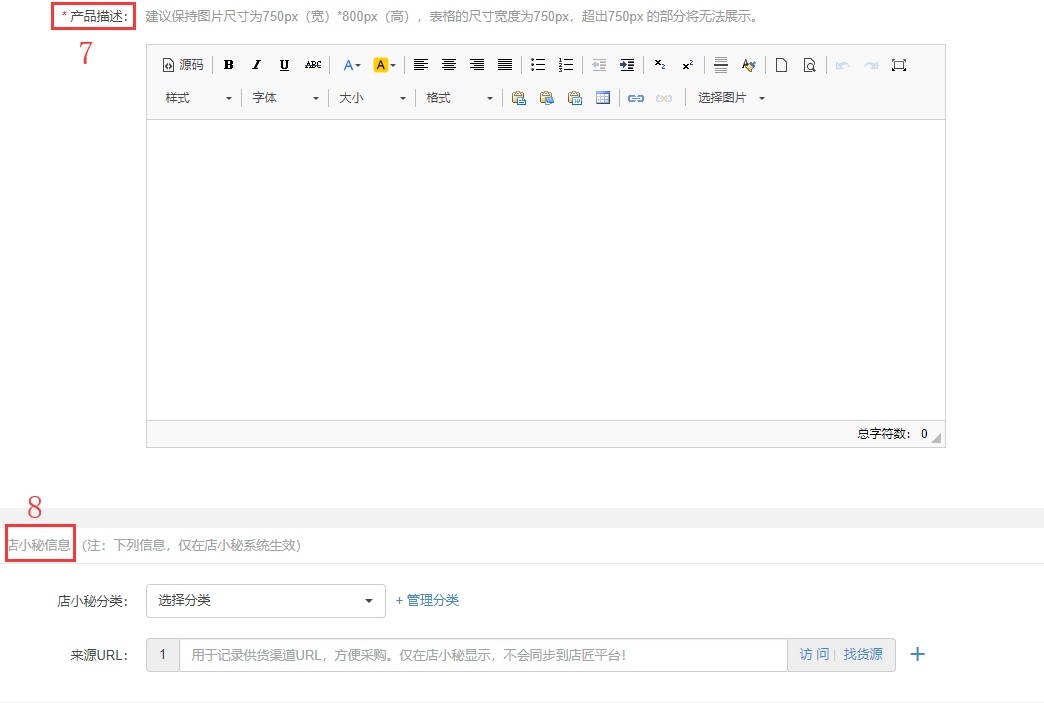Insert a table into the description
This screenshot has height=703, width=1044.
click(603, 98)
